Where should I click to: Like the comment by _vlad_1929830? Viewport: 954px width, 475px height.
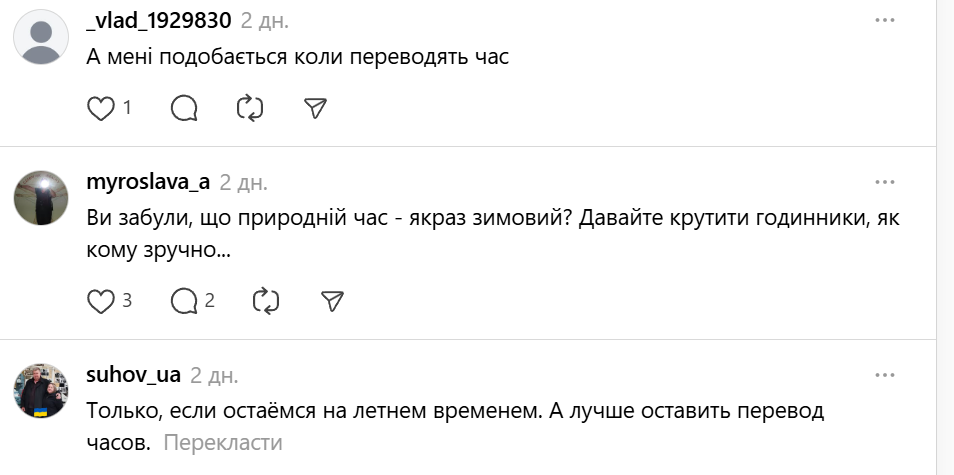tap(101, 108)
